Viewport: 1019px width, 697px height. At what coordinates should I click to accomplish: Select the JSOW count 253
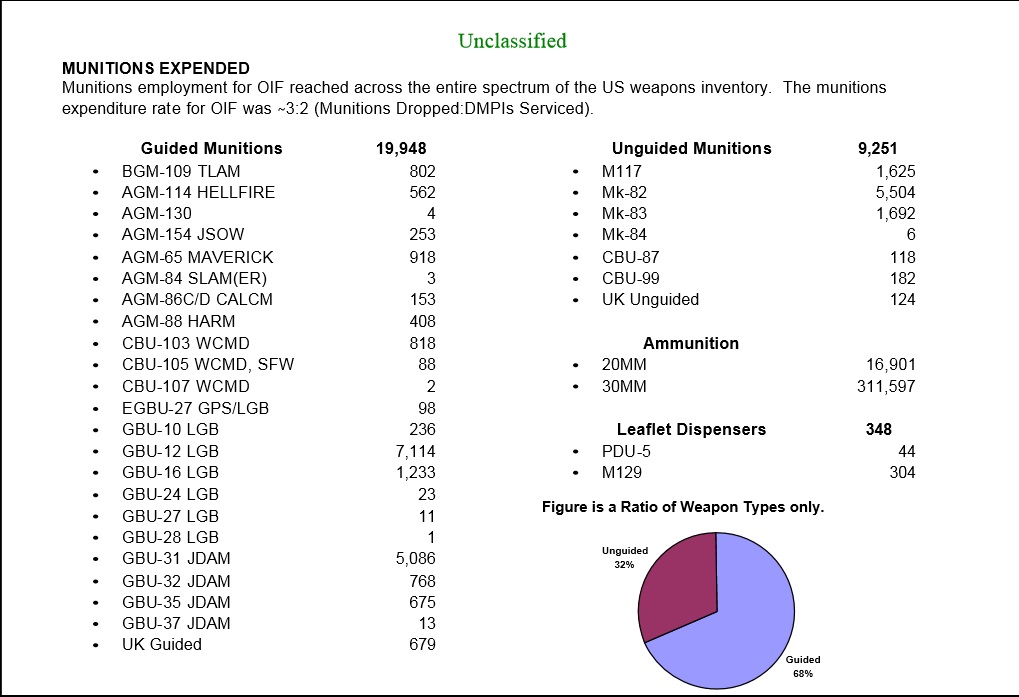coord(422,234)
